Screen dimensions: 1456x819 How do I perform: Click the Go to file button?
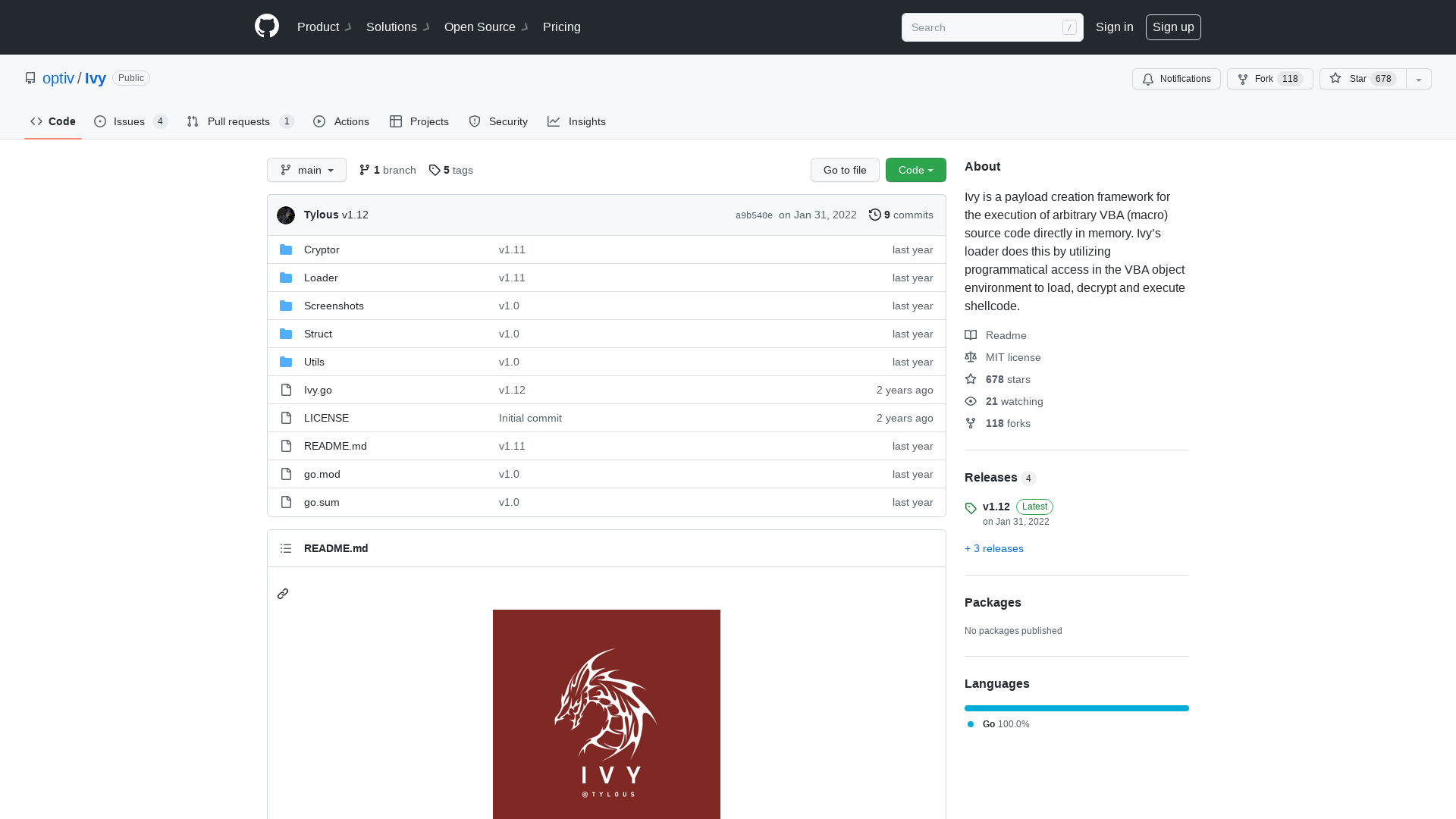845,170
